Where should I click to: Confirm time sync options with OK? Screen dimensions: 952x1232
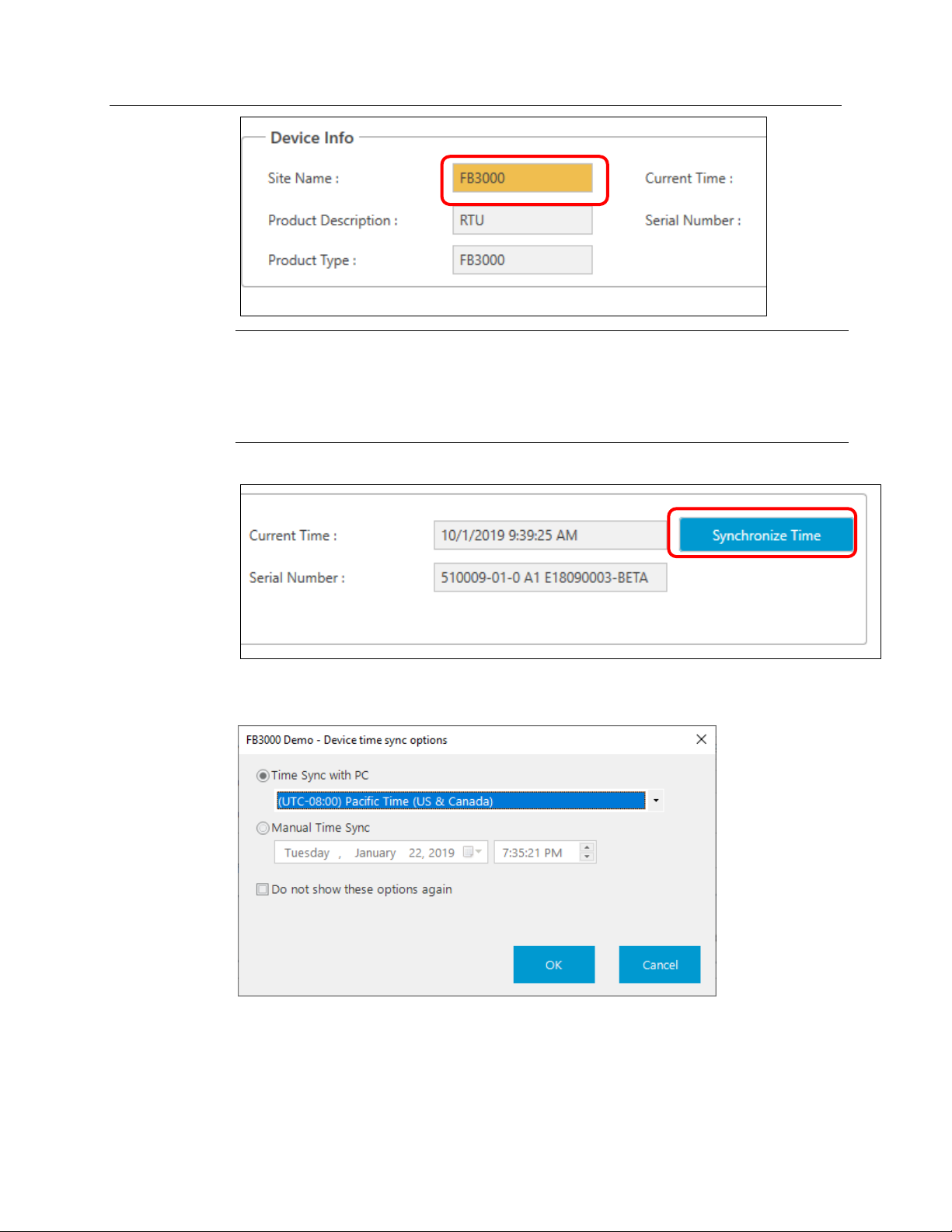[554, 965]
